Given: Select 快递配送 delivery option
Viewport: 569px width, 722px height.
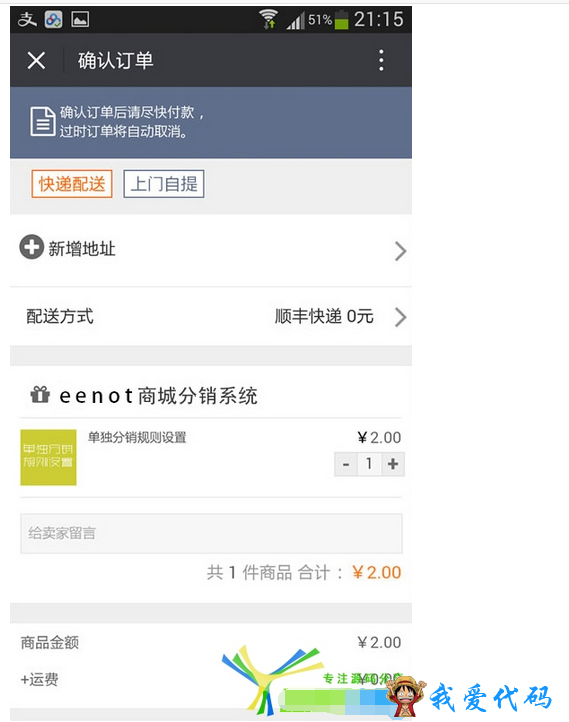Looking at the screenshot, I should click(x=72, y=184).
